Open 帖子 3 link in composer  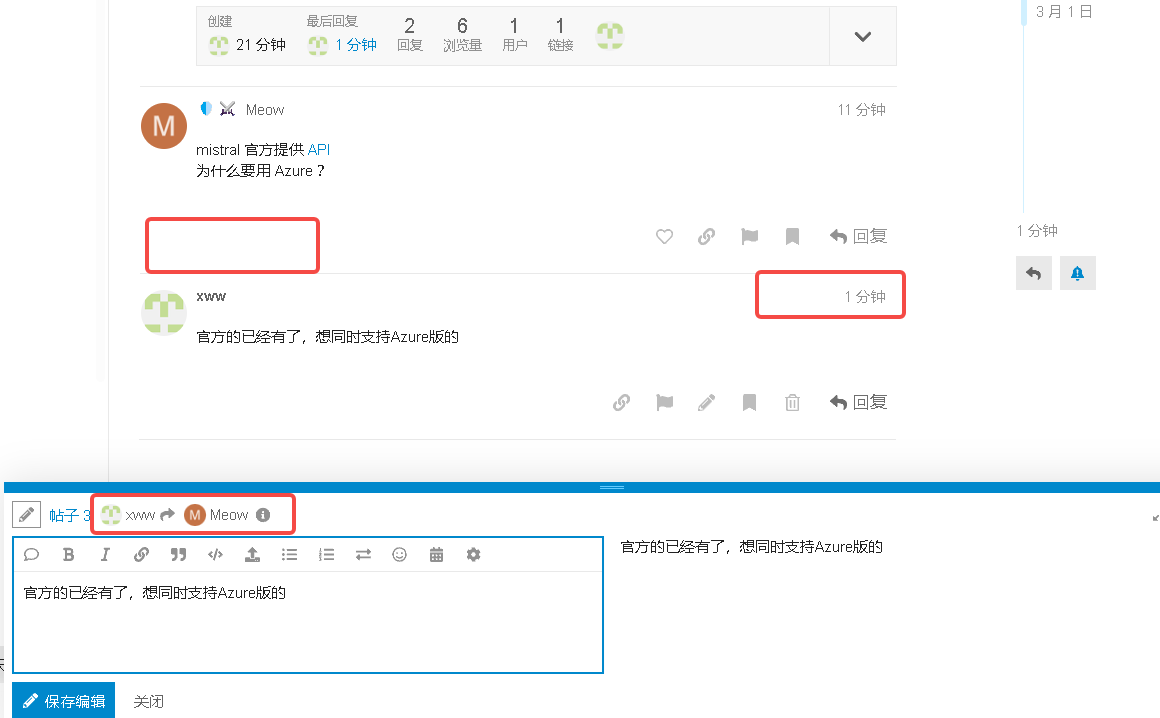pyautogui.click(x=70, y=515)
